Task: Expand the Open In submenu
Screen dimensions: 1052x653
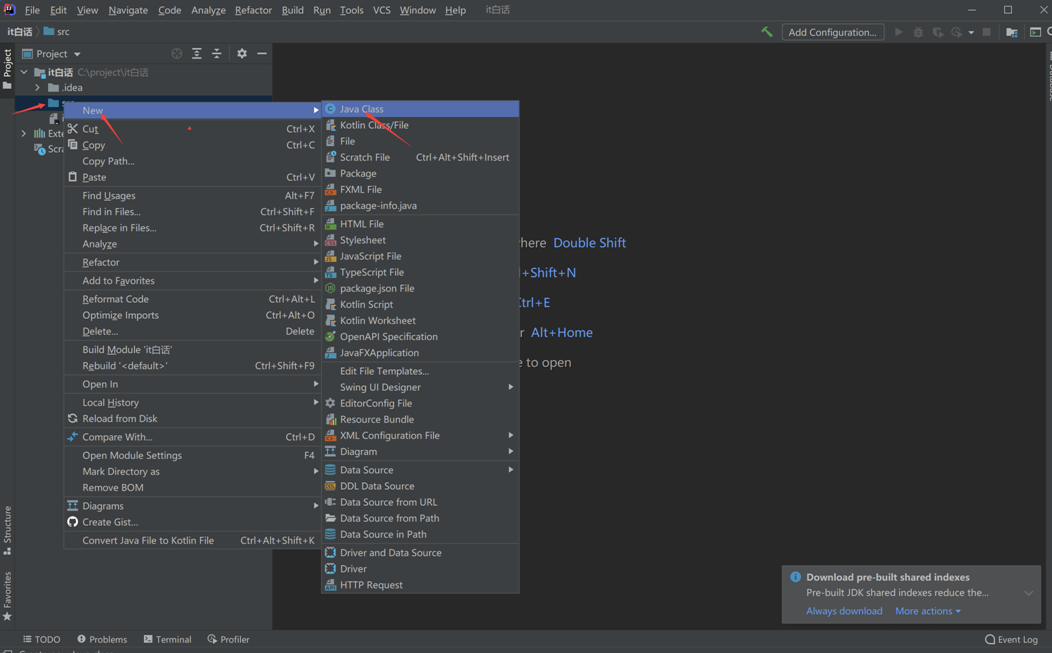Action: [192, 384]
